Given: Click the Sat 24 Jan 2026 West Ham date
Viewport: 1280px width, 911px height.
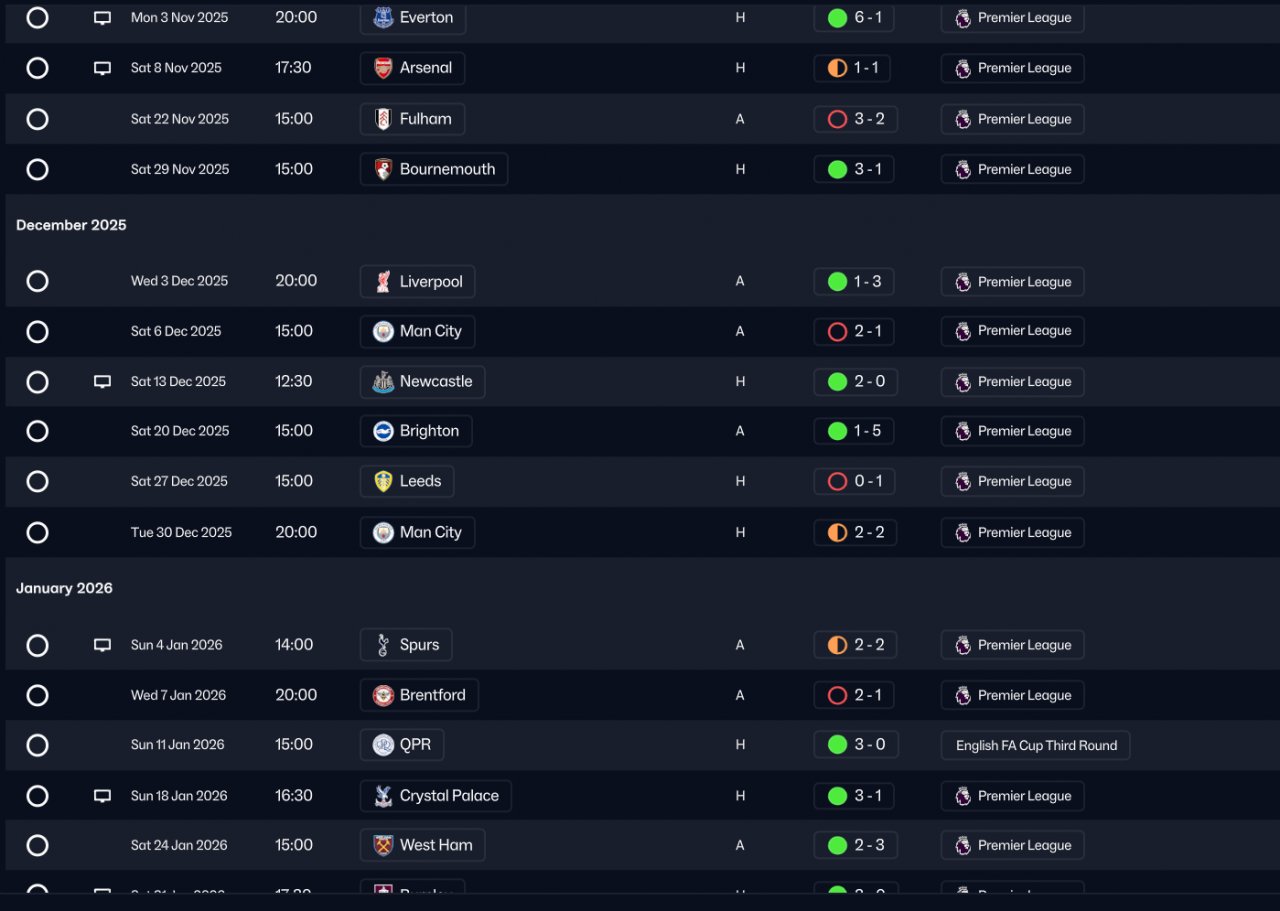Looking at the screenshot, I should pyautogui.click(x=179, y=845).
